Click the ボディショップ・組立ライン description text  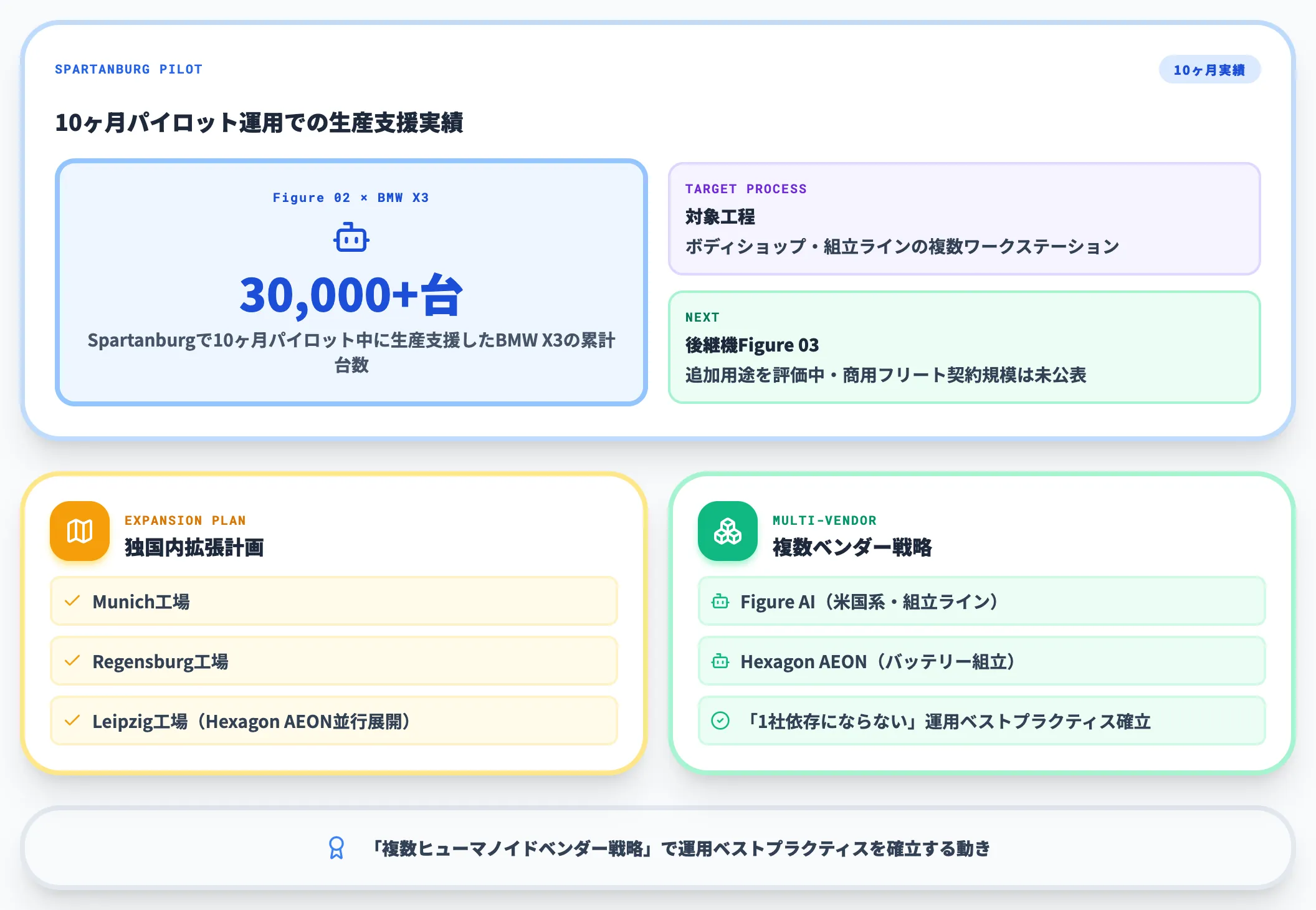click(x=902, y=247)
